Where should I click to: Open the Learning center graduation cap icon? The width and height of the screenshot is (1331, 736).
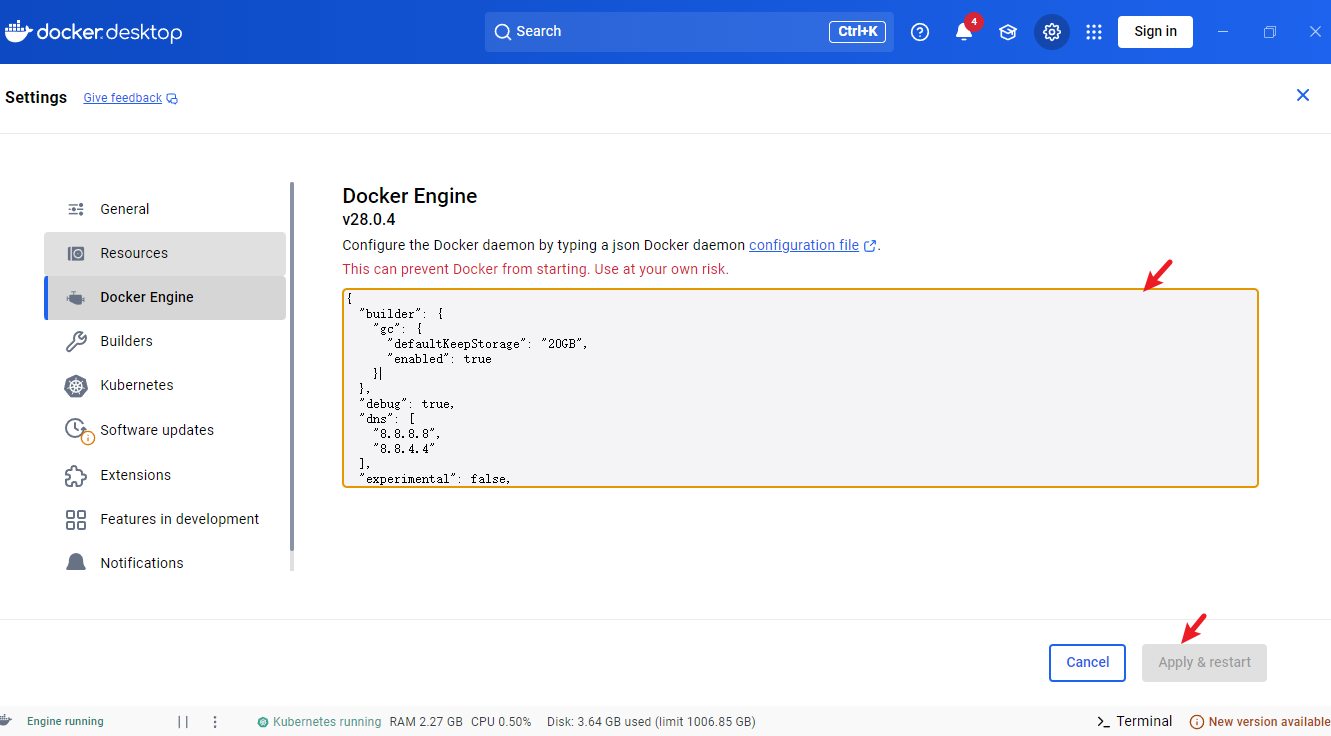[x=1008, y=32]
